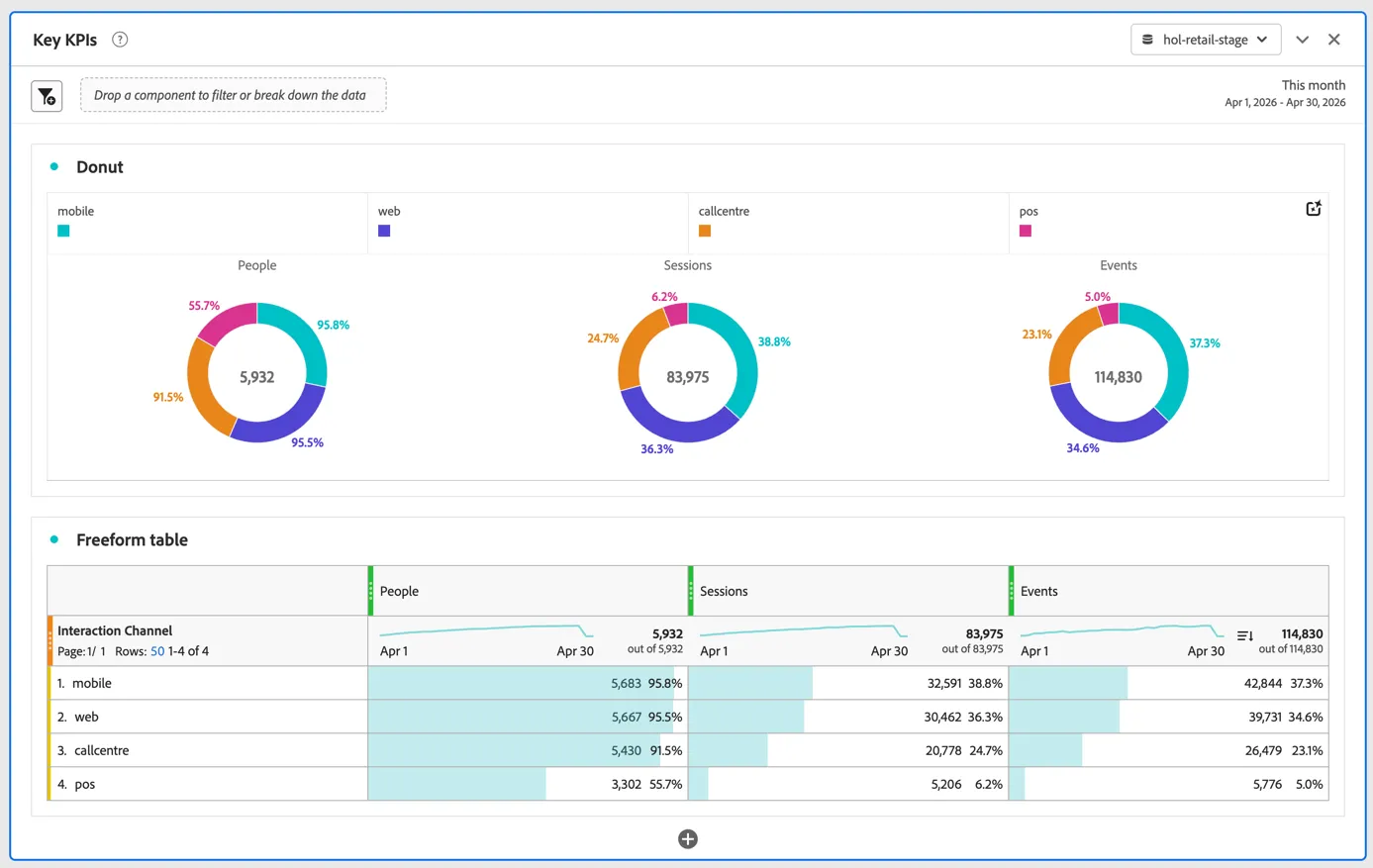This screenshot has width=1373, height=868.
Task: Click the Freeform table title
Action: tap(132, 539)
